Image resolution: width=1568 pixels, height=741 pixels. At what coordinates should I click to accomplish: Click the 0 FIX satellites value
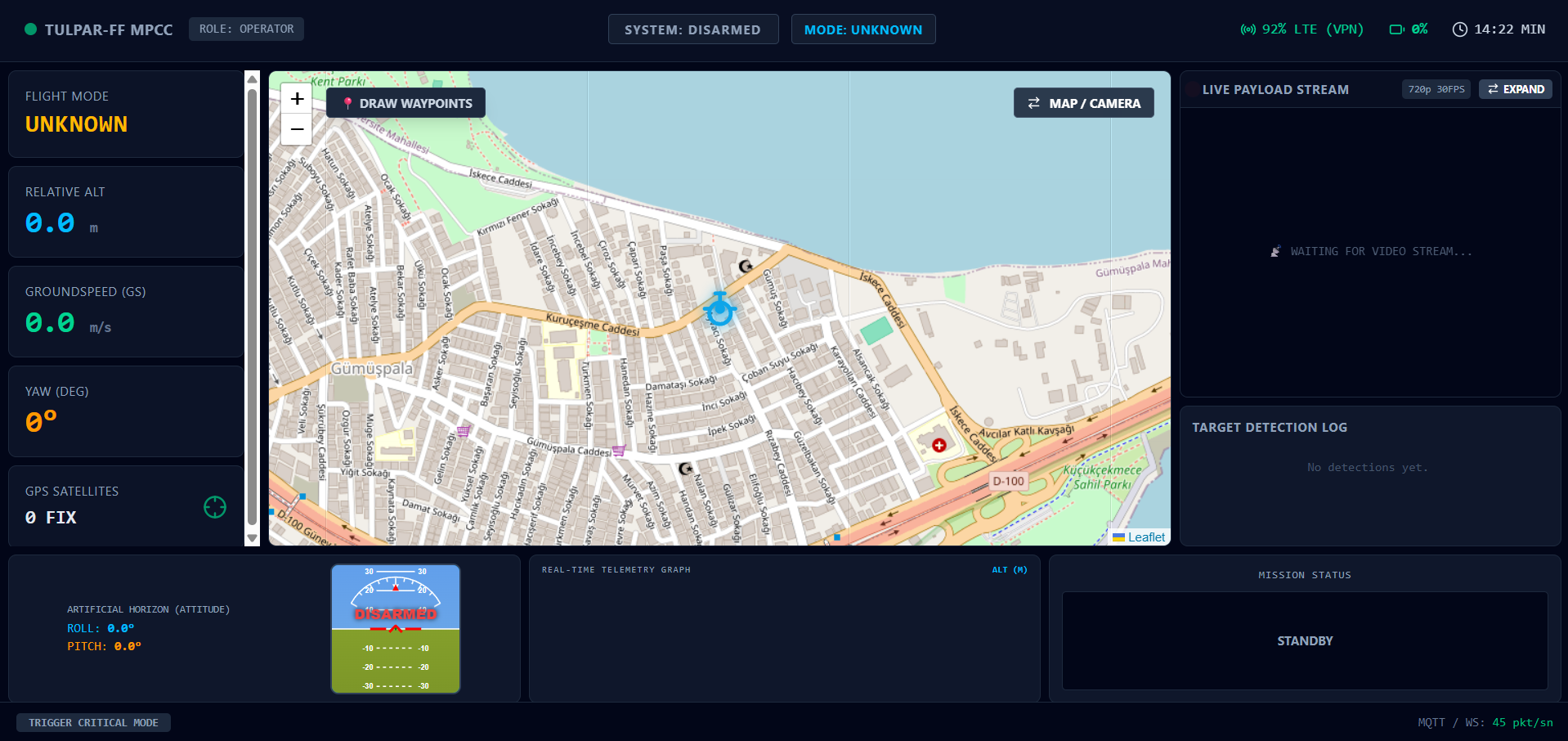tap(51, 518)
